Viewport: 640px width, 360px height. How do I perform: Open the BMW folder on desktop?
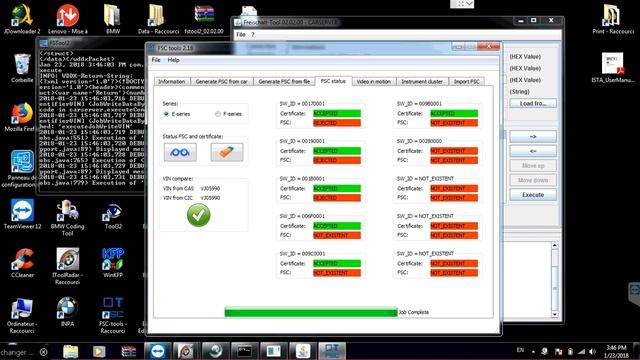point(113,19)
